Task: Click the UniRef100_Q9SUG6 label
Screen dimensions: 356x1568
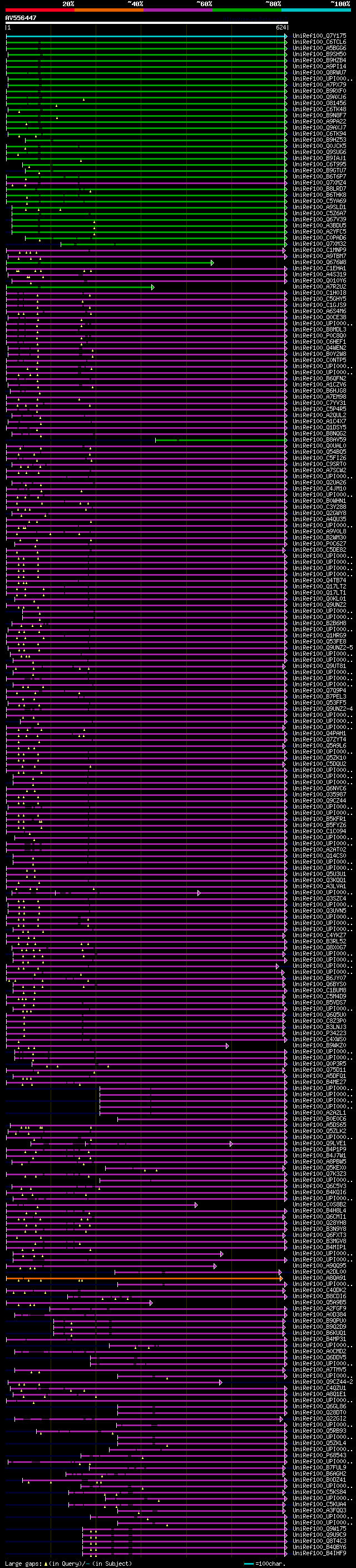Action: (319, 152)
